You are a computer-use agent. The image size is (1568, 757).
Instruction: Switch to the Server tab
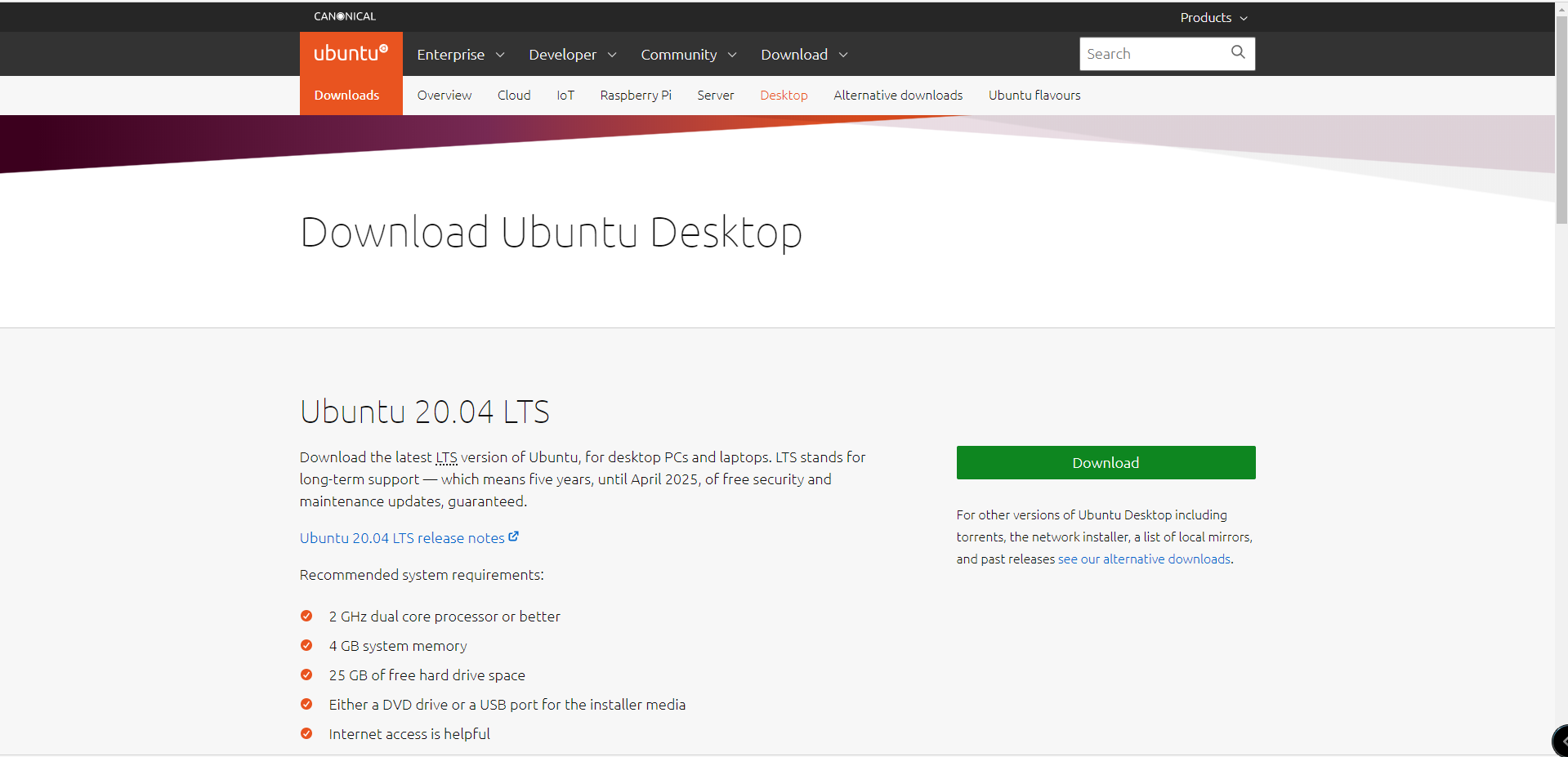[716, 95]
